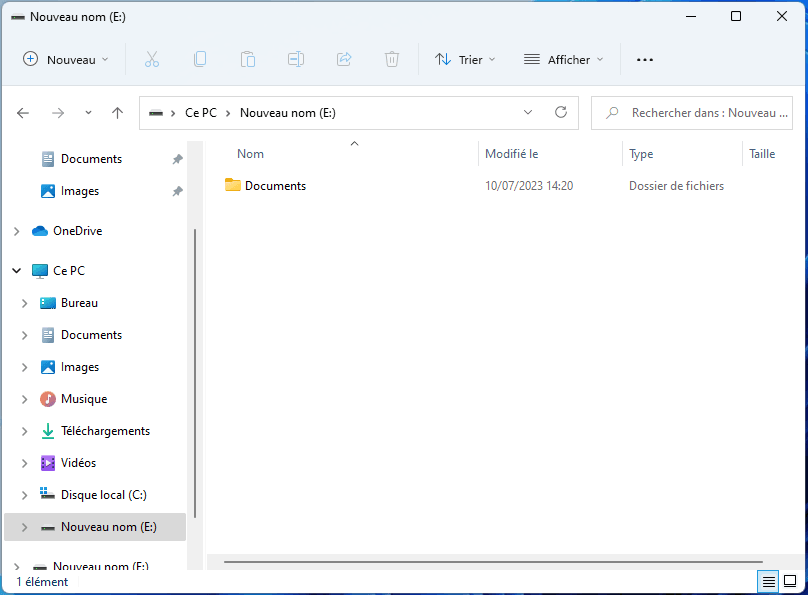The image size is (808, 595).
Task: Sort by the Taille column header
Action: (762, 154)
